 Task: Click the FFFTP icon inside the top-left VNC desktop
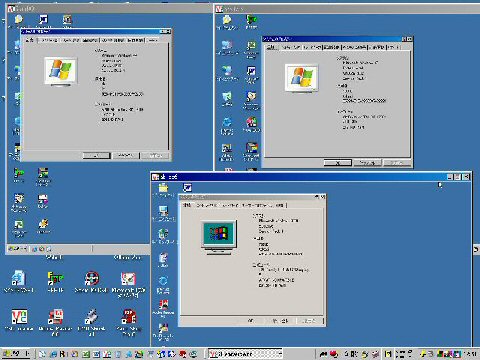point(19,174)
